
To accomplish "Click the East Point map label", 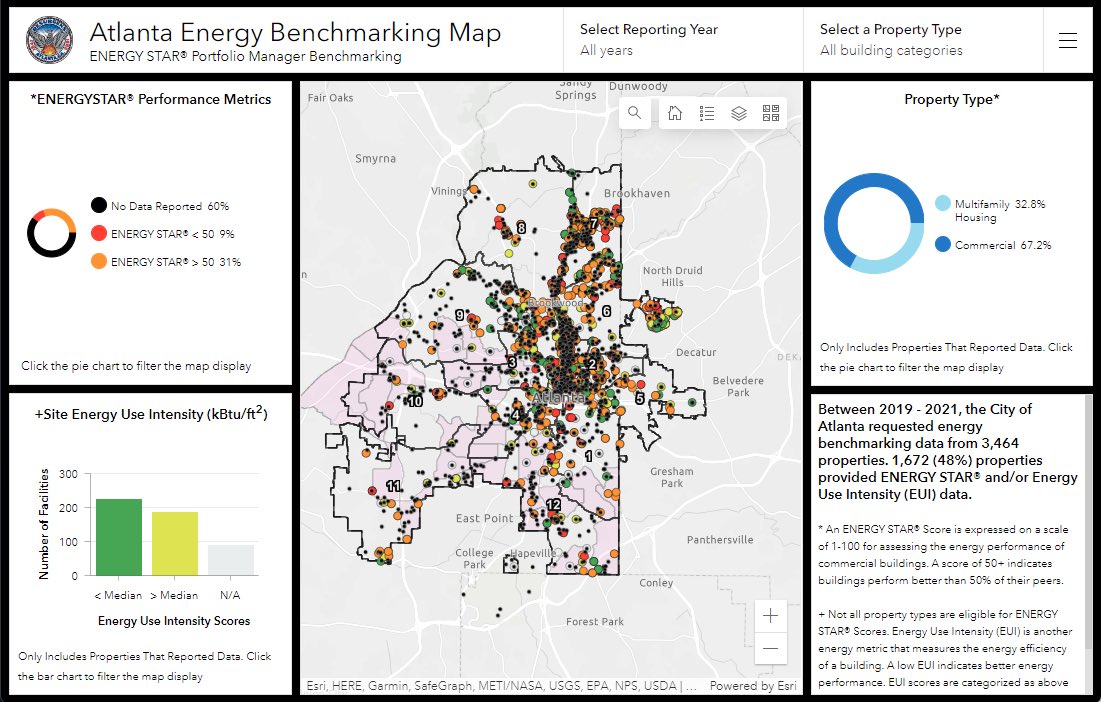I will (484, 518).
